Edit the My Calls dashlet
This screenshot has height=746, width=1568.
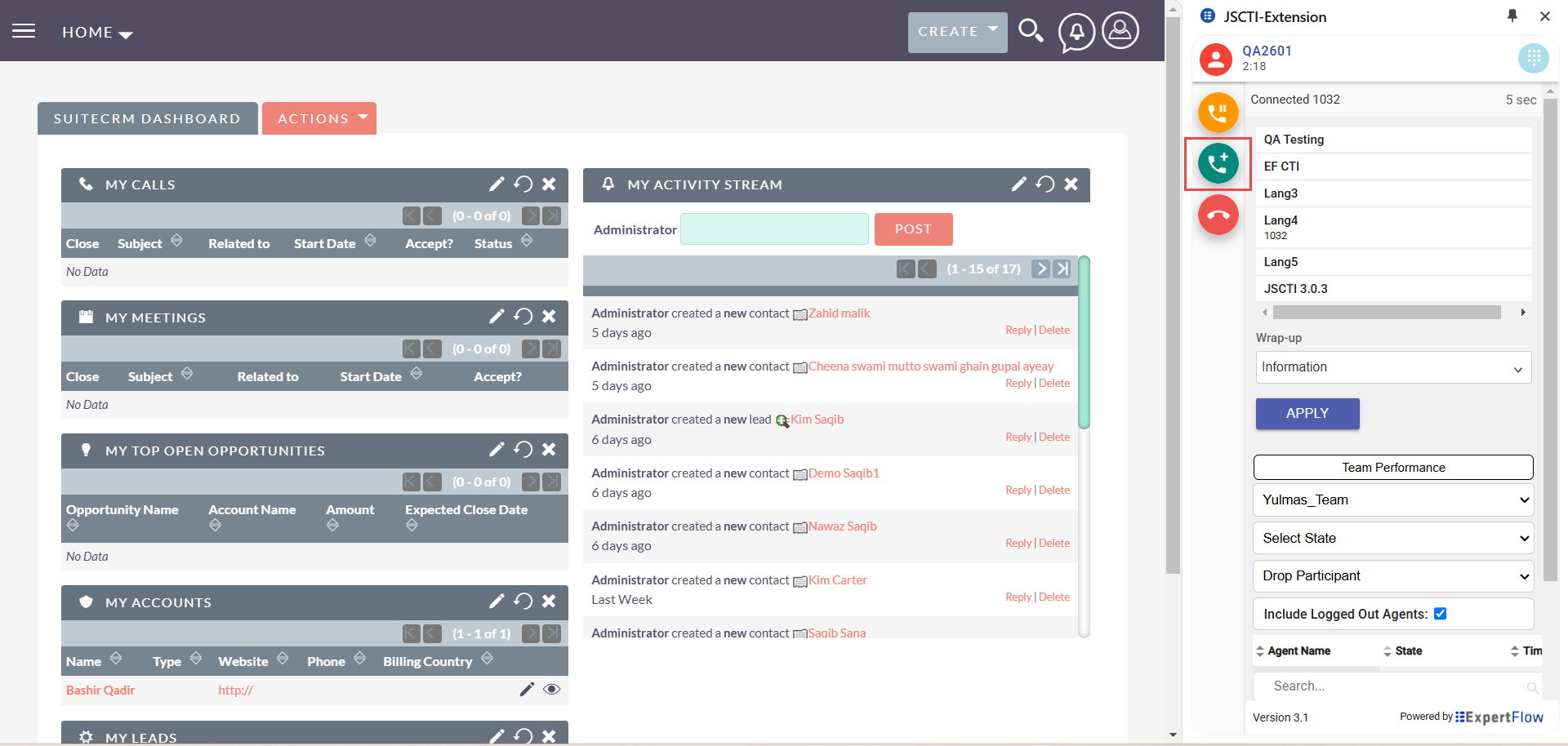497,184
